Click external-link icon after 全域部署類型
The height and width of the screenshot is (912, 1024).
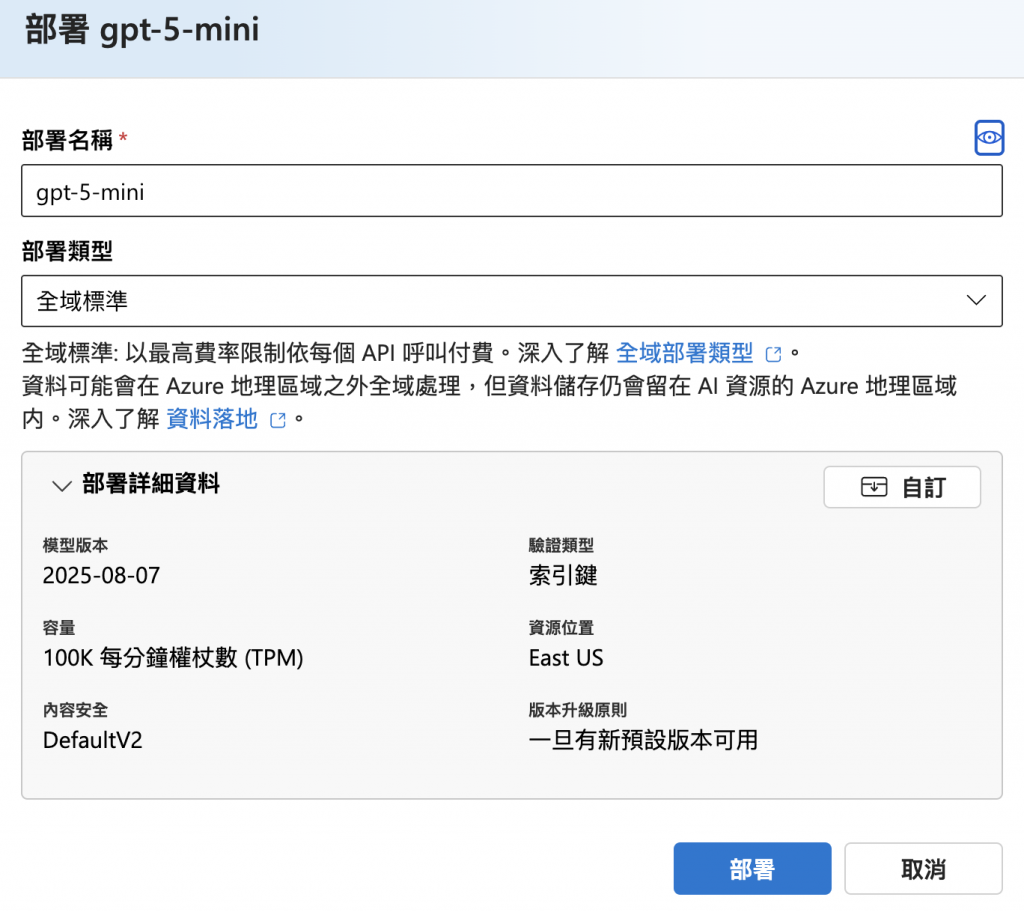pyautogui.click(x=773, y=354)
